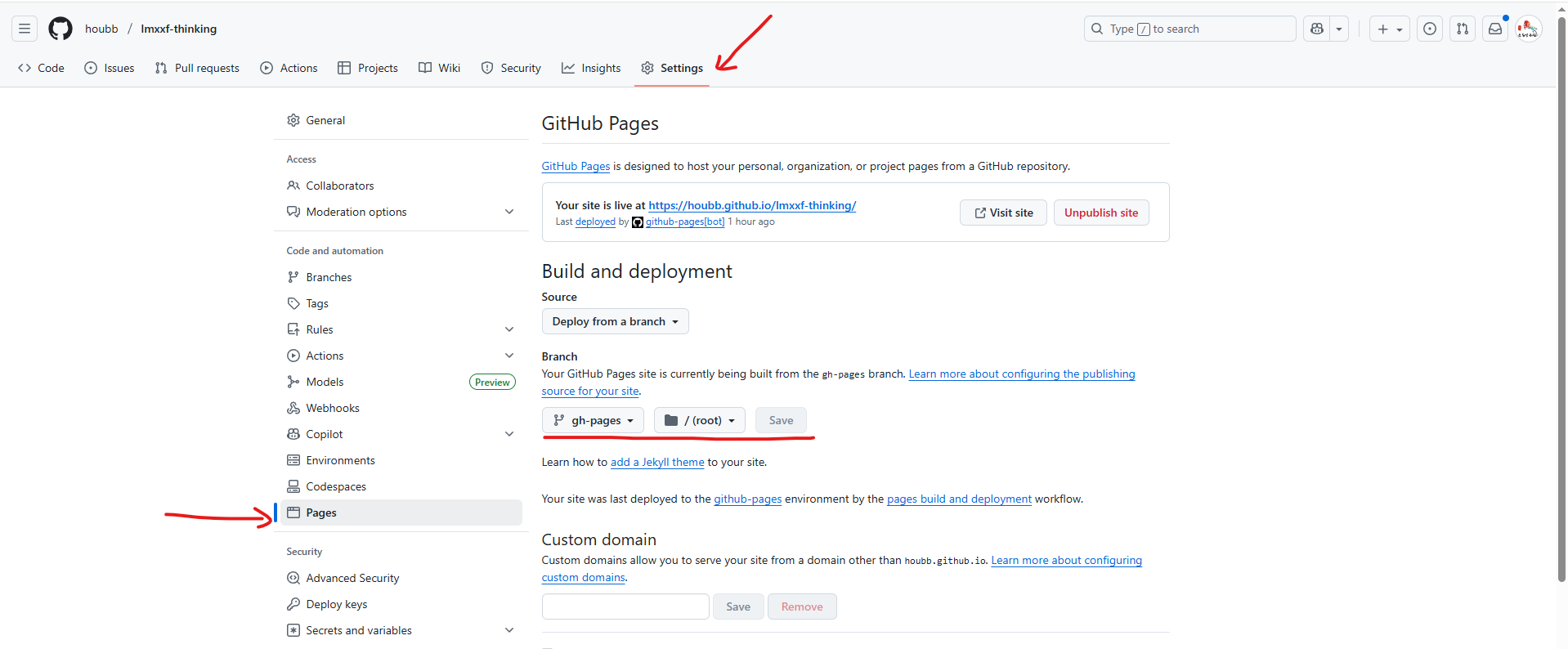
Task: Open the / (root) folder dropdown
Action: 700,420
